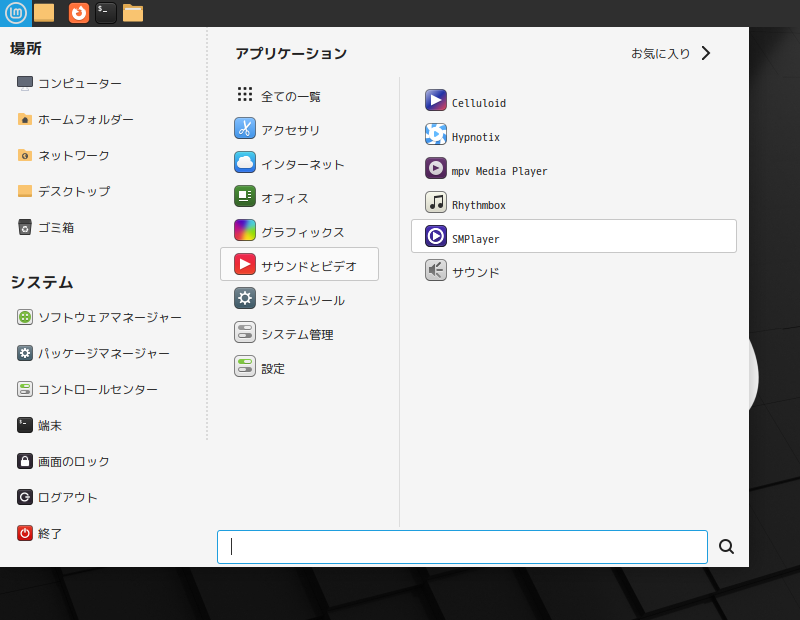Launch the terminal from the panel
This screenshot has width=800, height=620.
[106, 13]
